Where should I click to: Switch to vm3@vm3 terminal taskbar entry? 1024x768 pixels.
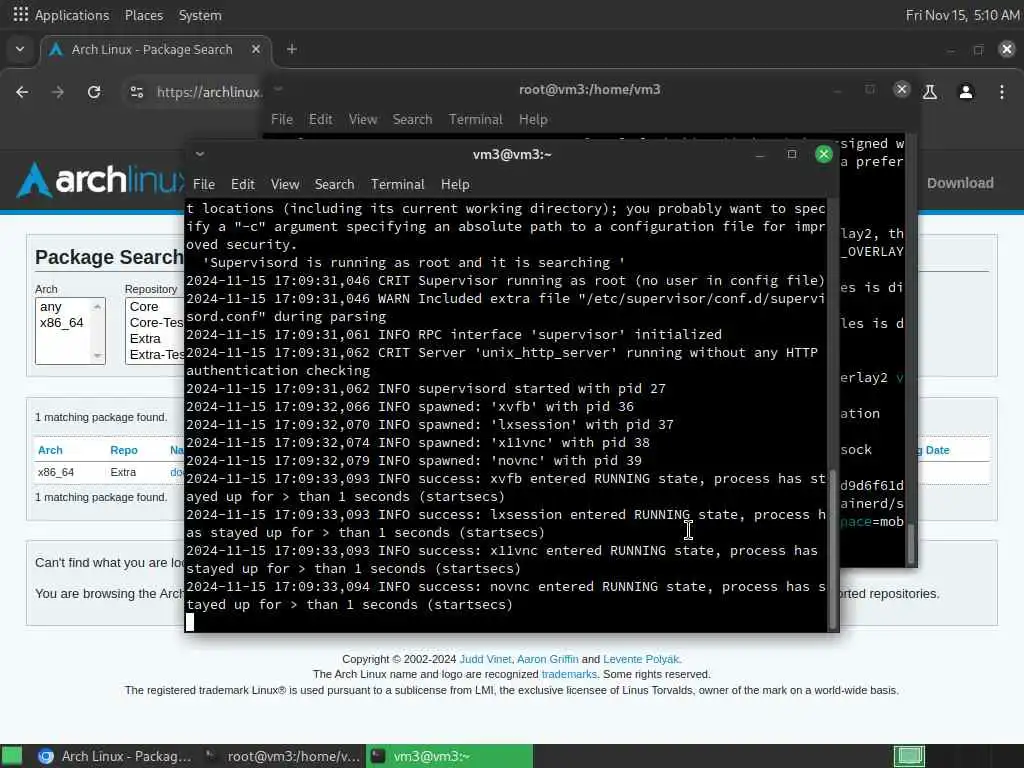[x=449, y=756]
